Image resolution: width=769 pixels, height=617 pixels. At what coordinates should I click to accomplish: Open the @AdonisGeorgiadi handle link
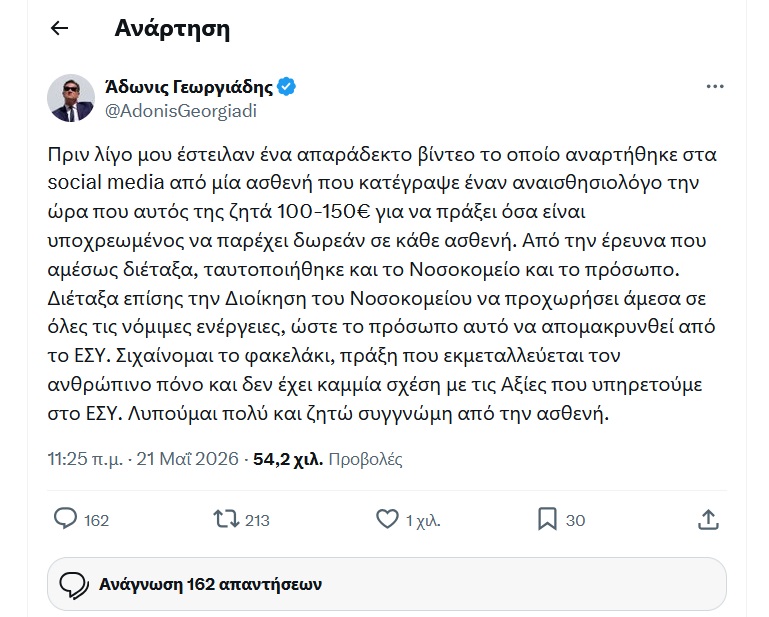pos(181,111)
